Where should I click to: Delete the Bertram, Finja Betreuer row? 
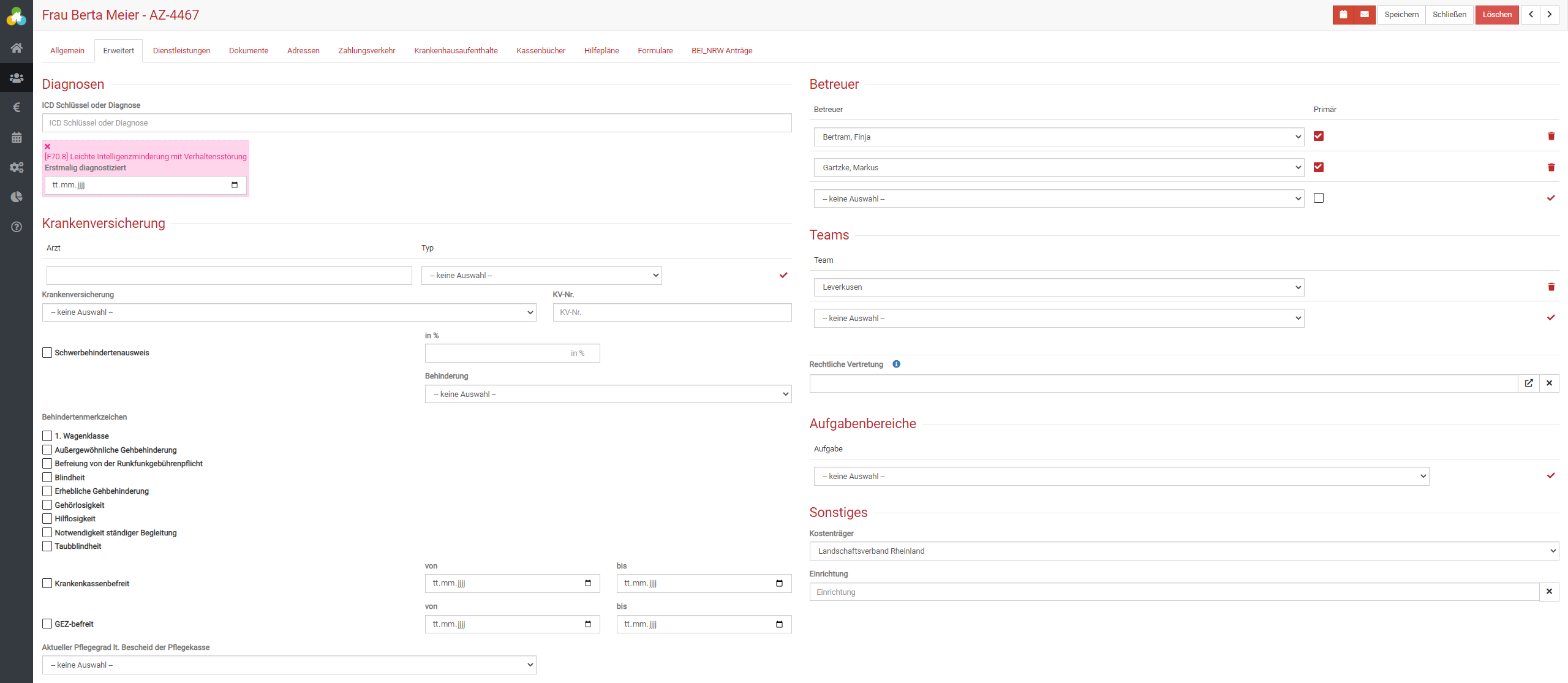click(x=1551, y=136)
